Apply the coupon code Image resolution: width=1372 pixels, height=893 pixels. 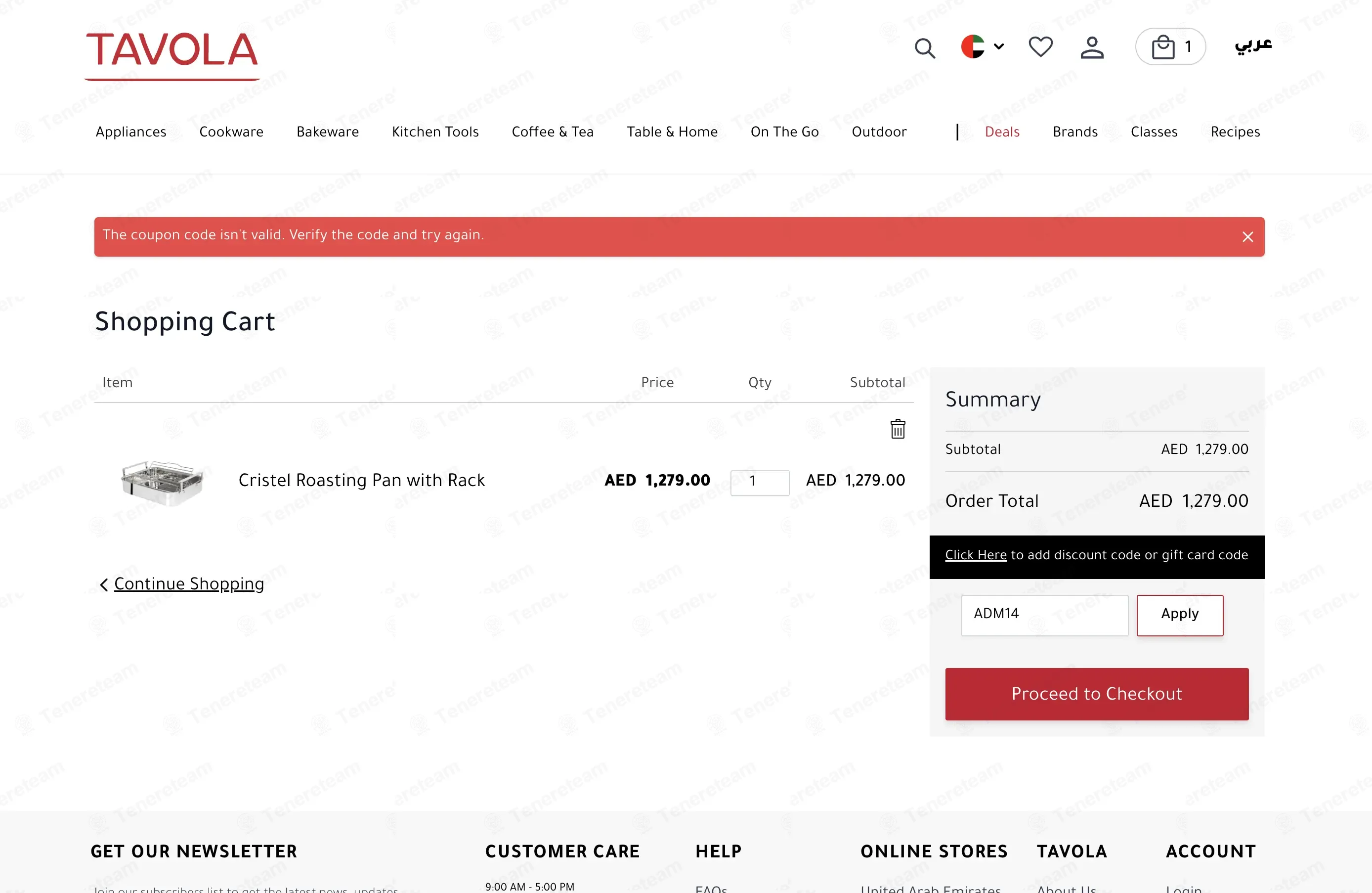tap(1179, 615)
